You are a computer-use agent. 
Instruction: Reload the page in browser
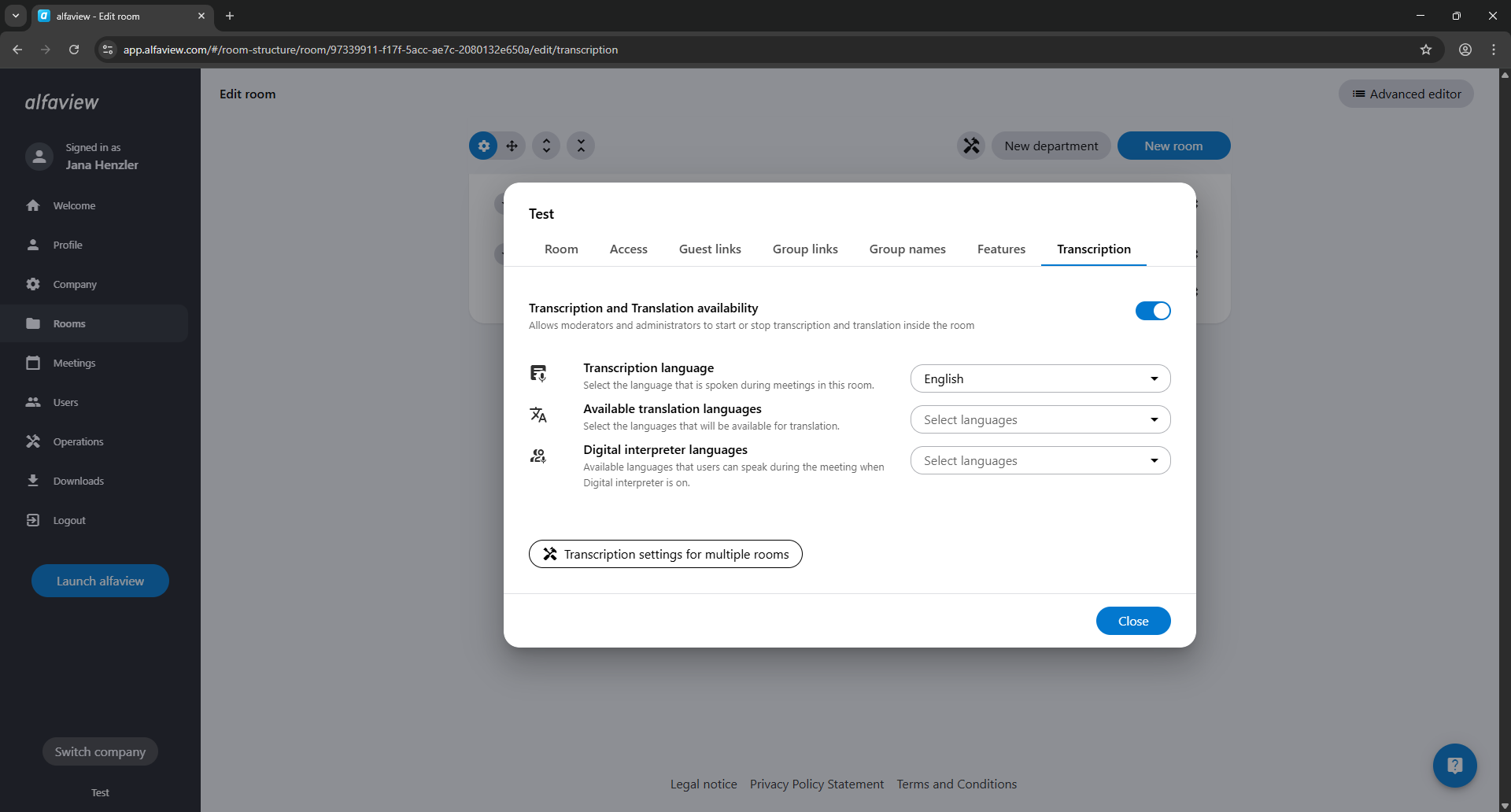74,50
